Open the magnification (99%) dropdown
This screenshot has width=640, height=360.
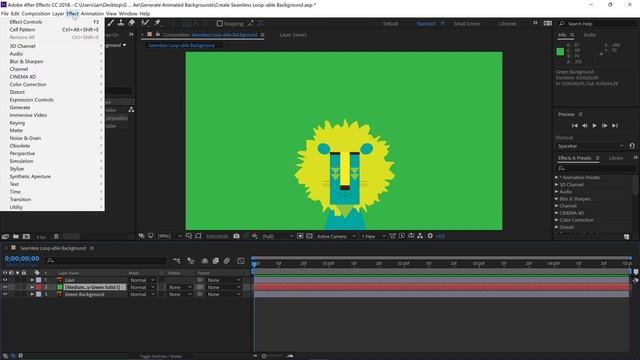coord(169,236)
